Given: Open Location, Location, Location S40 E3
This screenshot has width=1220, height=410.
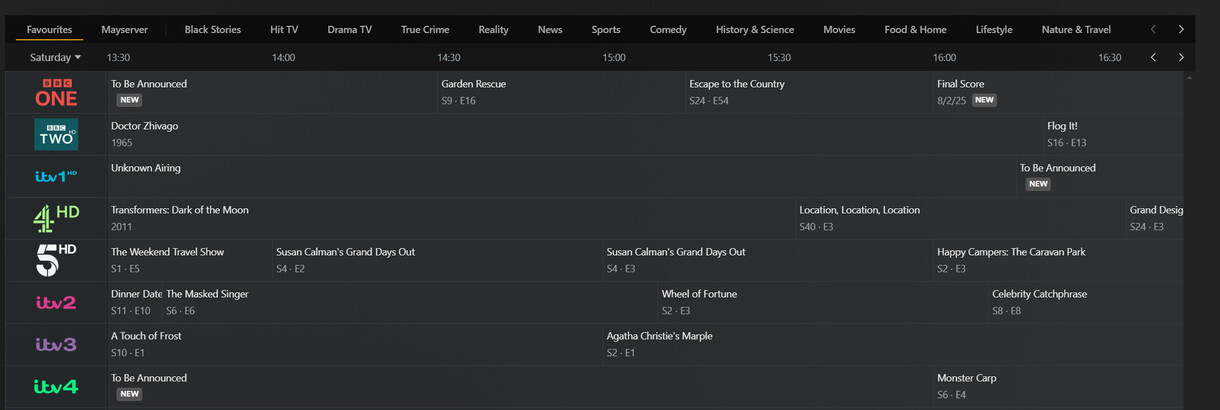Looking at the screenshot, I should pyautogui.click(x=961, y=218).
